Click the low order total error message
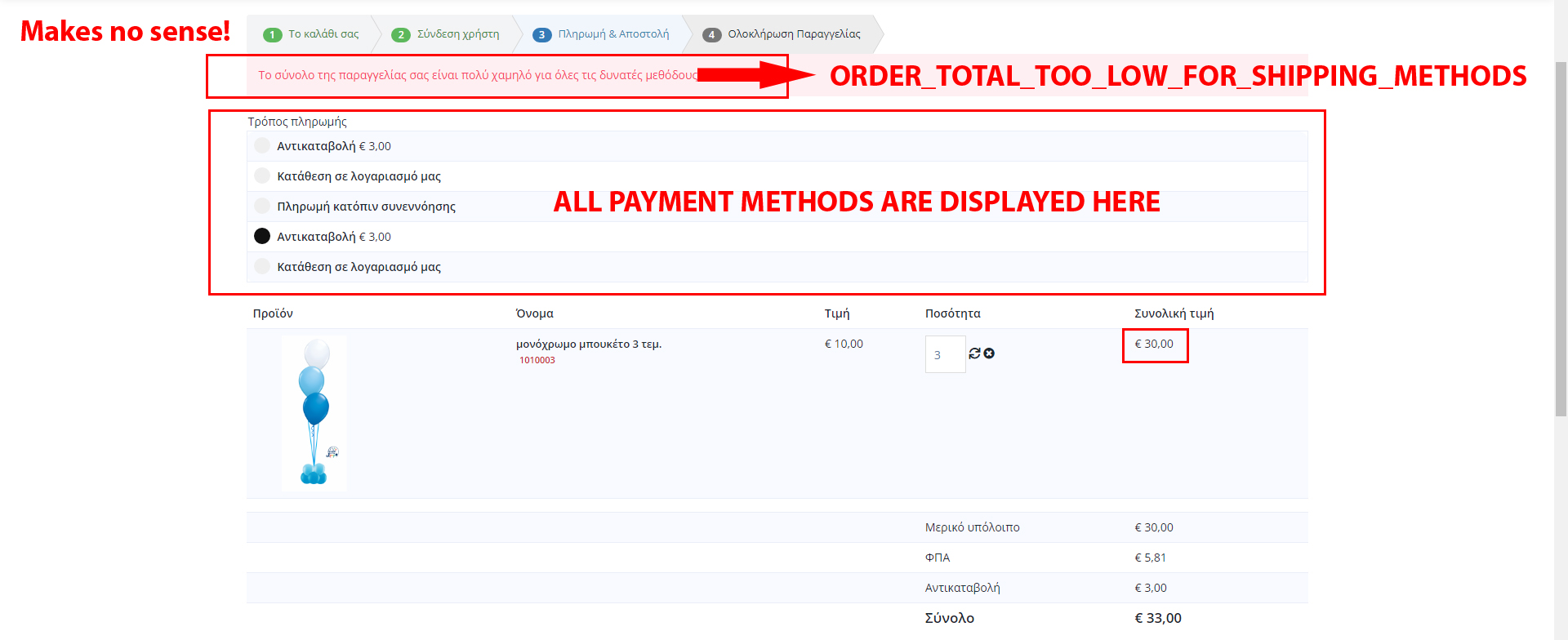The image size is (1568, 640). [479, 75]
